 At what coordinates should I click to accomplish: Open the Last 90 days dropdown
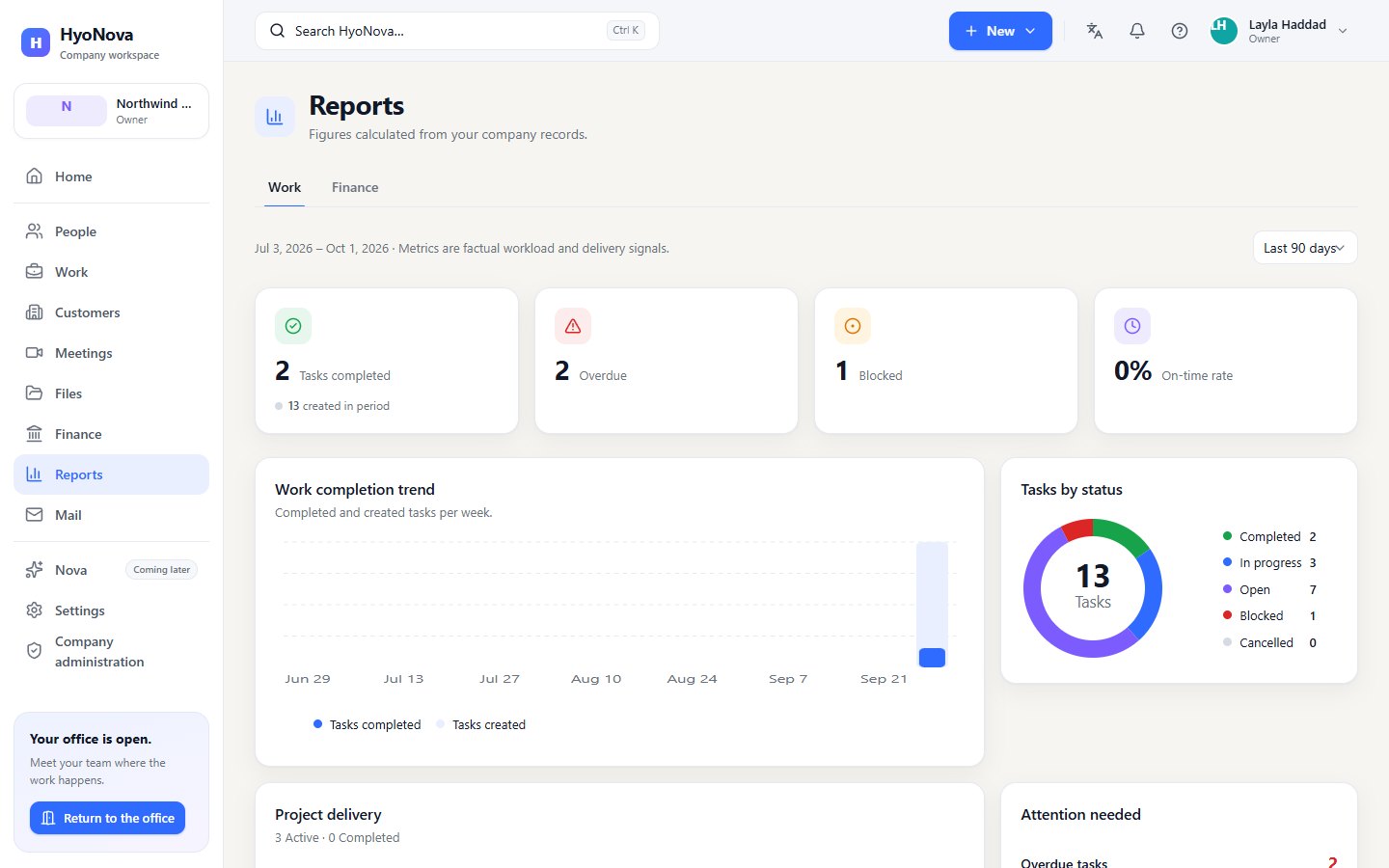click(x=1304, y=248)
